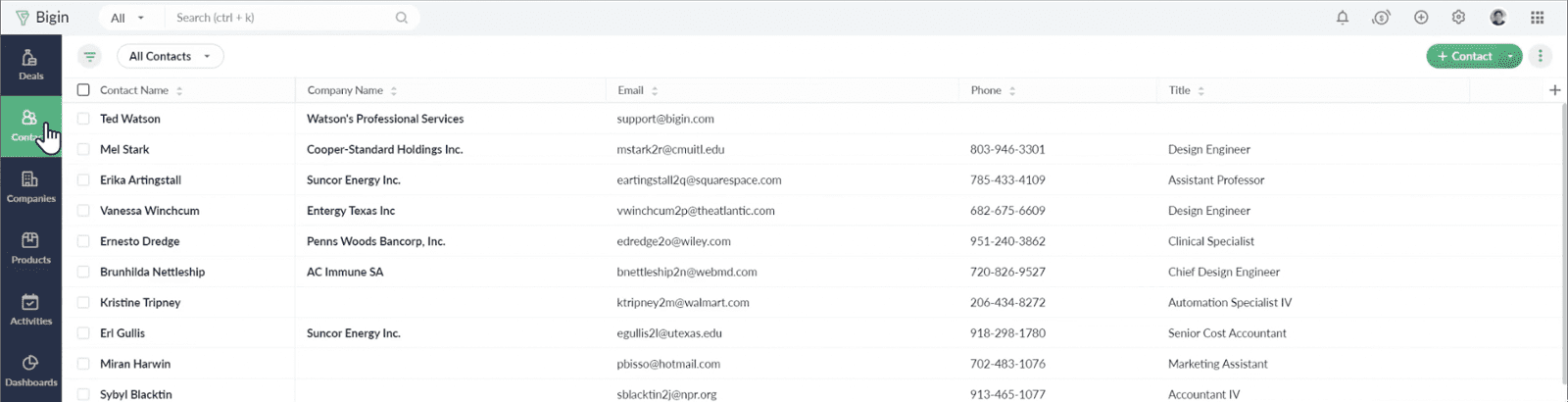Select the Brunhilda Nettleship row checkbox
This screenshot has height=402, width=1568.
tap(83, 272)
